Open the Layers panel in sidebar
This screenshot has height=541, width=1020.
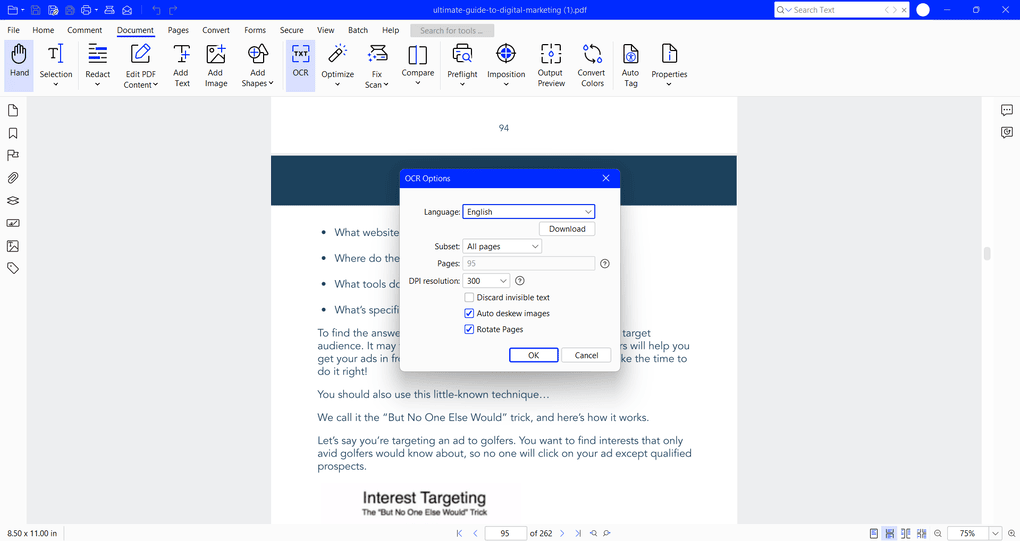[x=12, y=200]
